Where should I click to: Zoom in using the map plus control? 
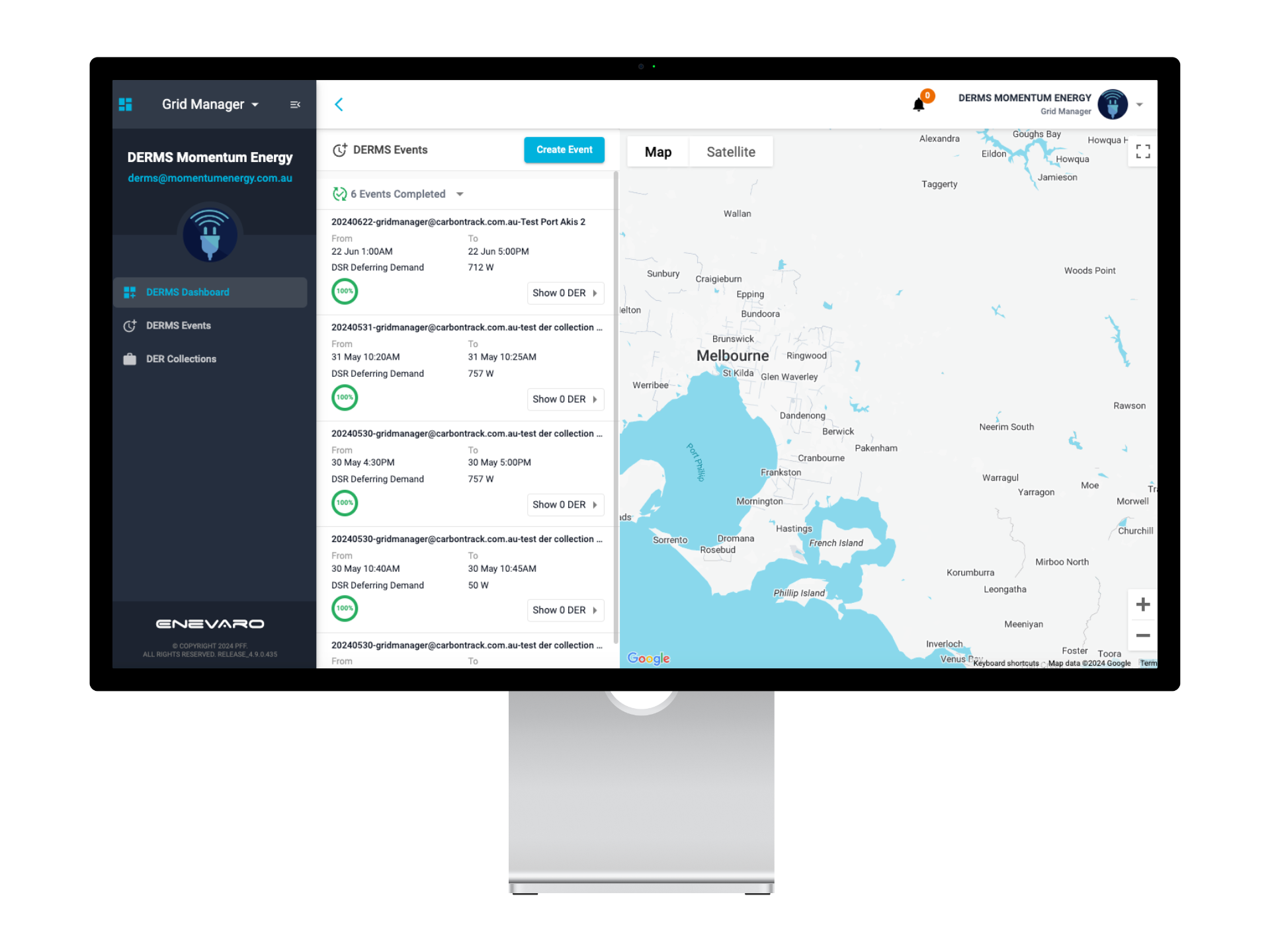[x=1142, y=604]
